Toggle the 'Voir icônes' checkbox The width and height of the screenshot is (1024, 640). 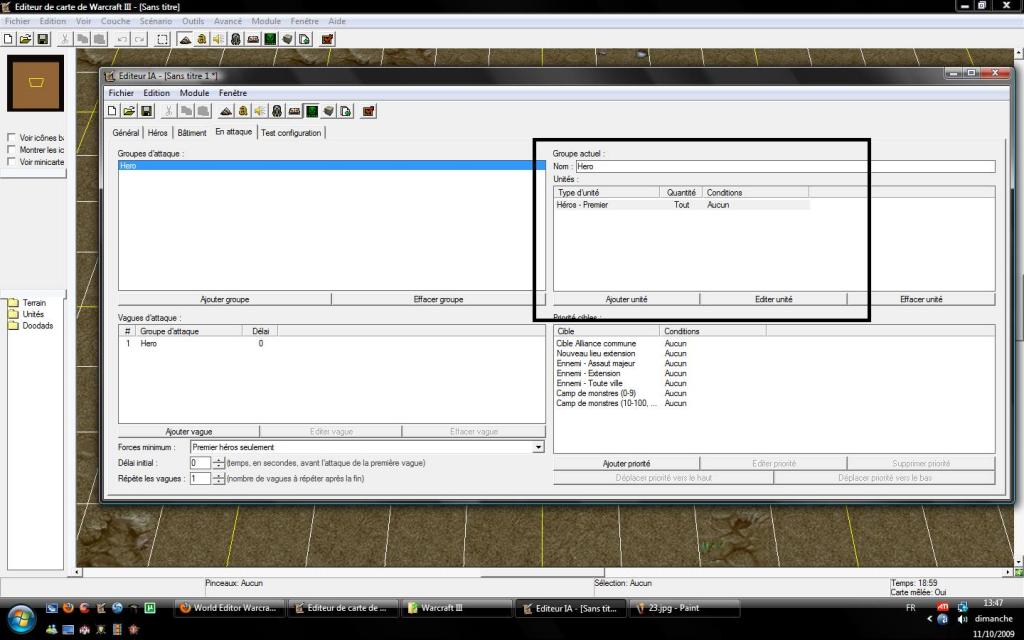[11, 138]
